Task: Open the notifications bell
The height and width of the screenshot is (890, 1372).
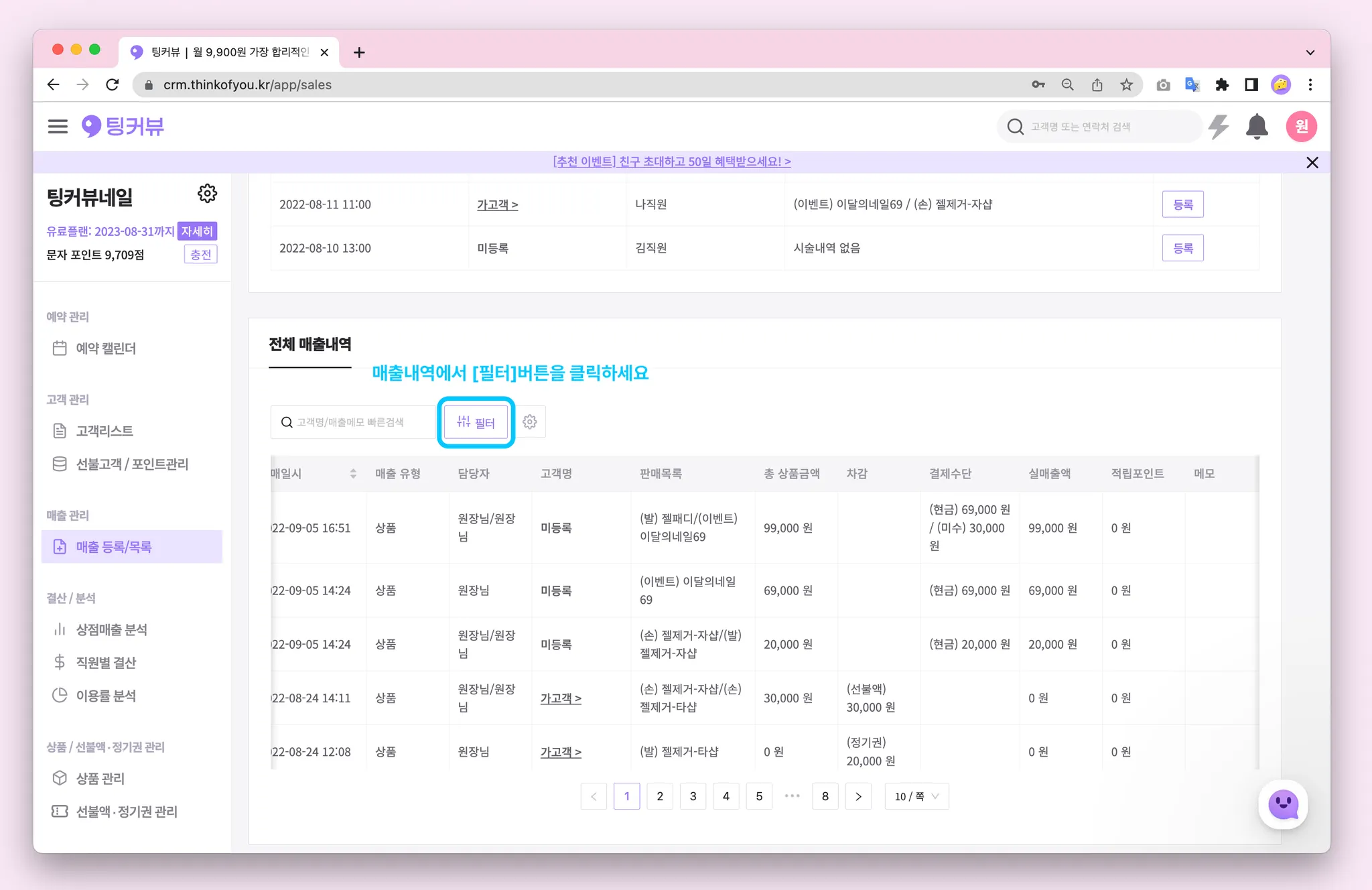Action: (x=1257, y=127)
